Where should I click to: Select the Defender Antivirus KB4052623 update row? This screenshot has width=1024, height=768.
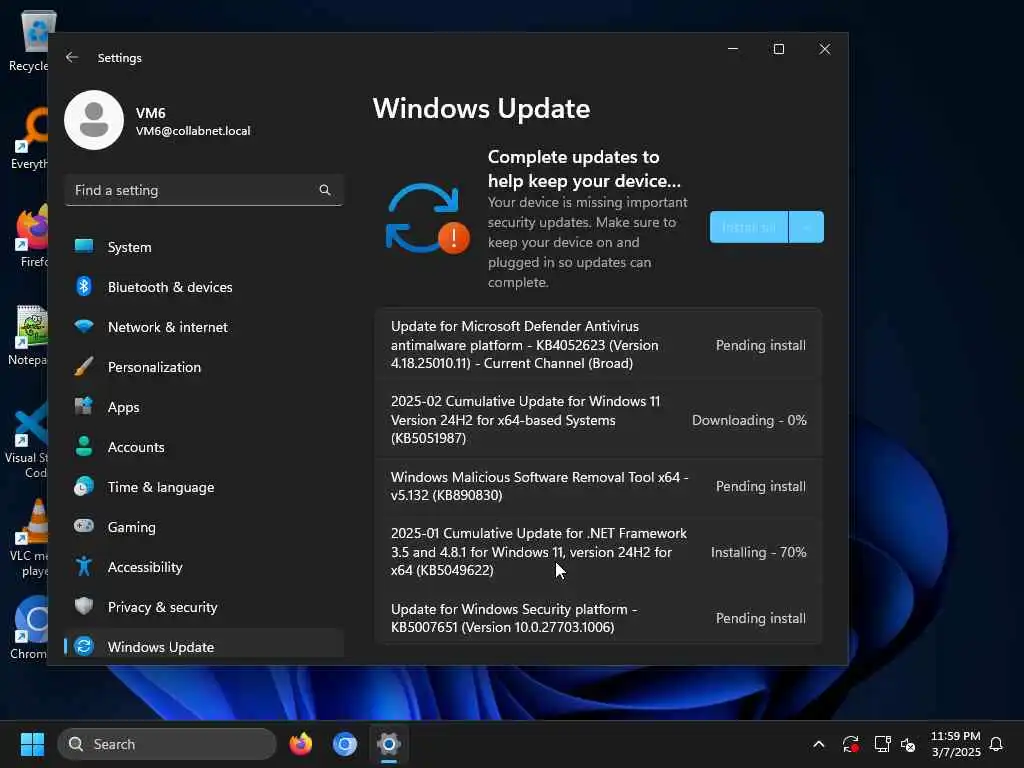[x=598, y=344]
